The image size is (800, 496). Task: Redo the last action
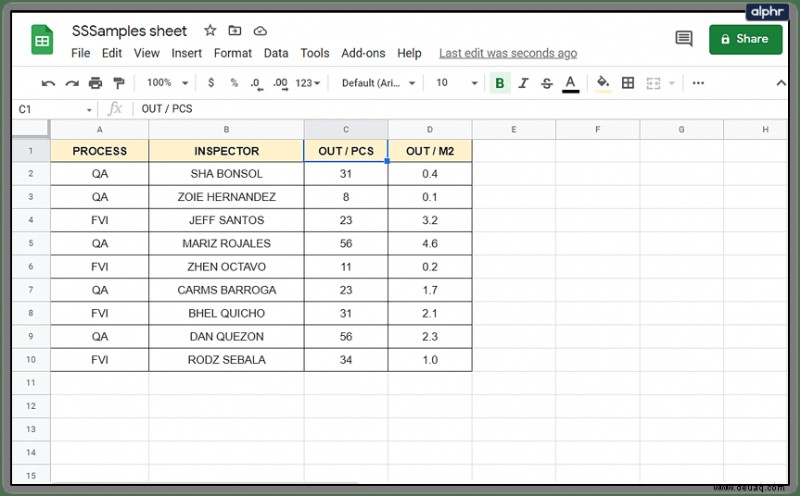pyautogui.click(x=72, y=83)
